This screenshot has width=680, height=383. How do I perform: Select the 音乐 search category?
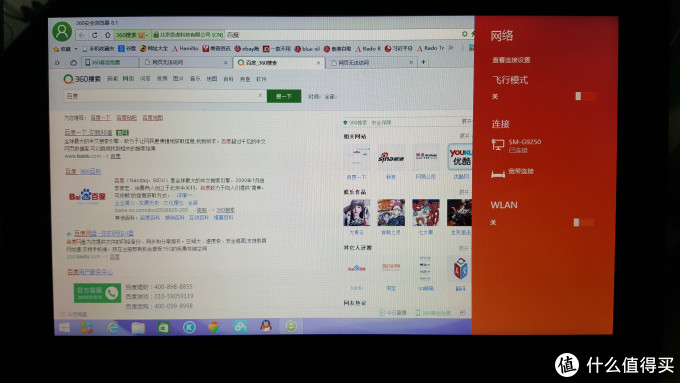(195, 79)
